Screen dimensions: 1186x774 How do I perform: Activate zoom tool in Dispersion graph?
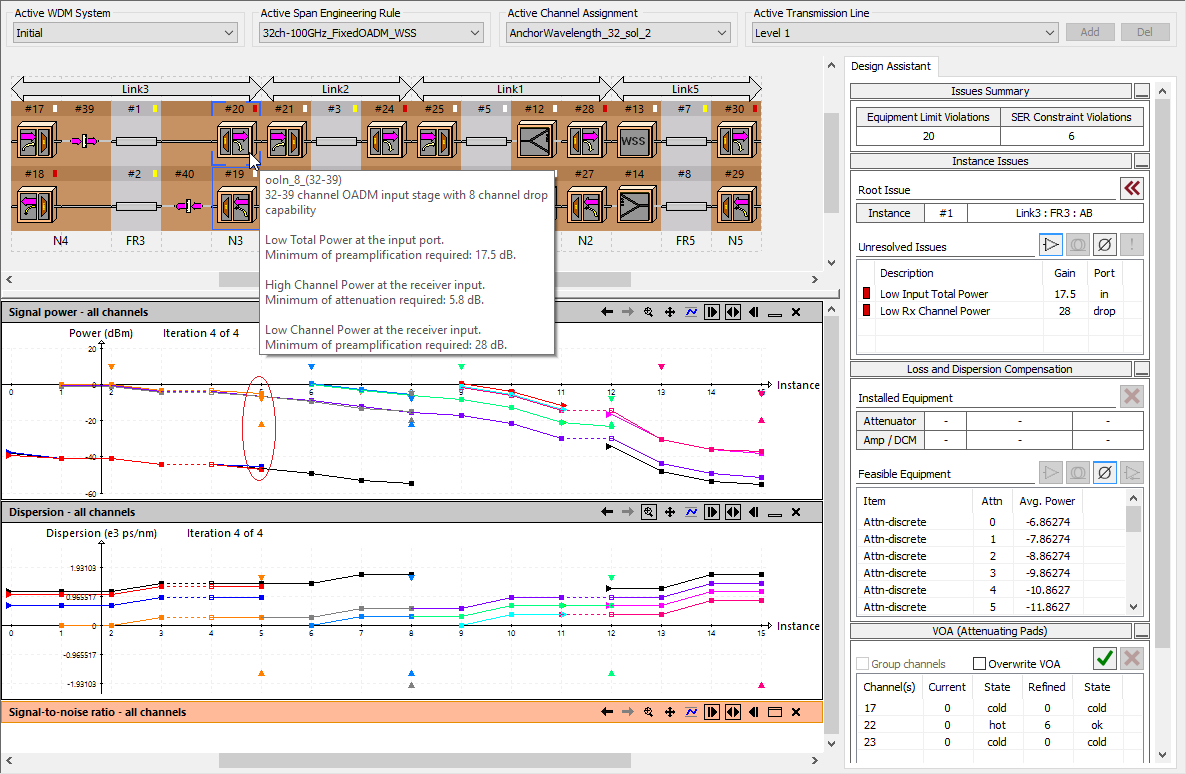click(648, 512)
